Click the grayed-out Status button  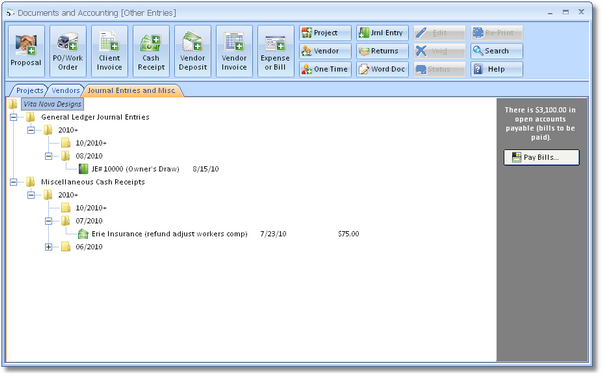pos(439,69)
